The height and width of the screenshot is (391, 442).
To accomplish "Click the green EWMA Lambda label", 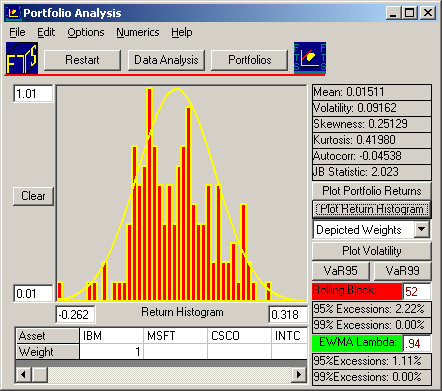I will point(357,343).
